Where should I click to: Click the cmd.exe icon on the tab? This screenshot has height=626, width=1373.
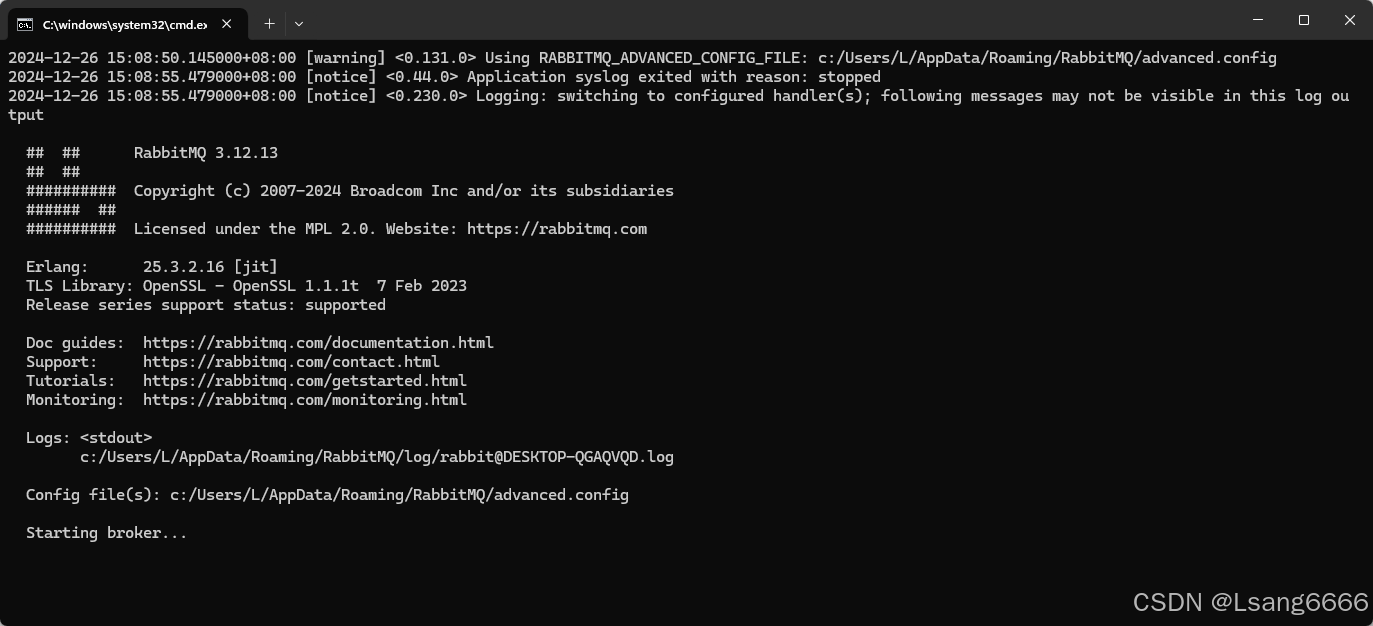pos(23,23)
